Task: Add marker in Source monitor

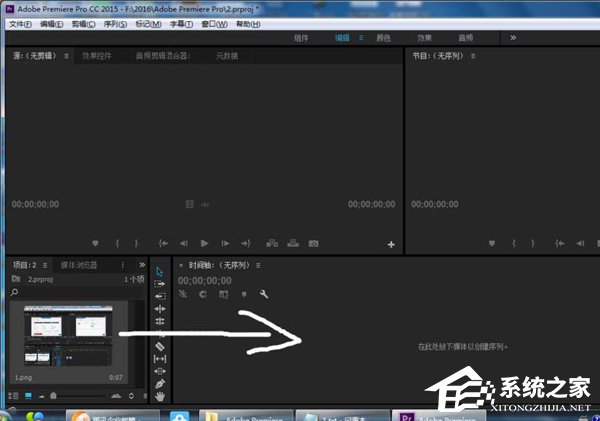Action: (95, 243)
